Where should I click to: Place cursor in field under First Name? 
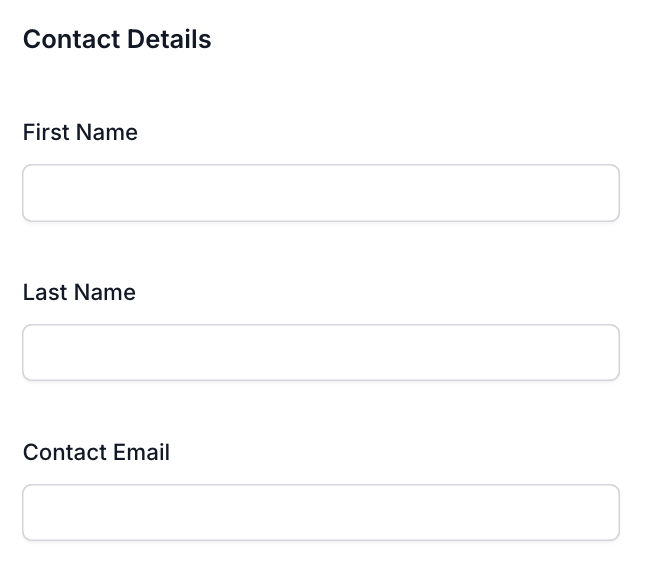click(321, 193)
